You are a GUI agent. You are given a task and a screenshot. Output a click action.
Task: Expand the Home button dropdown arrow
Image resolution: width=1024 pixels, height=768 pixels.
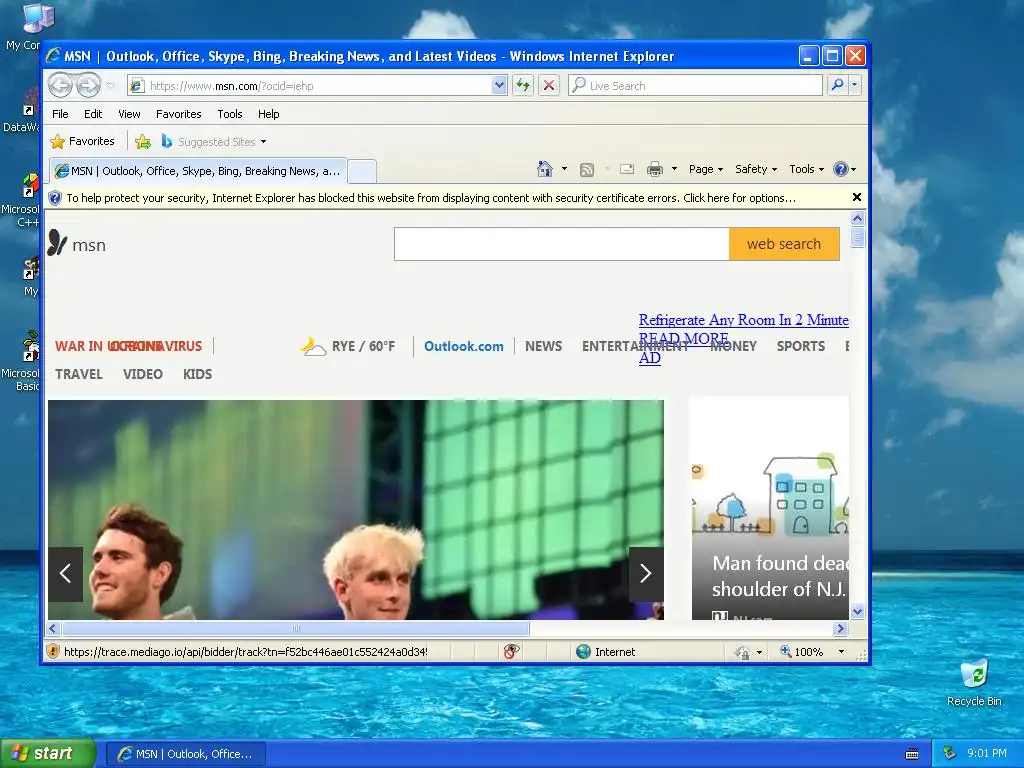click(564, 169)
